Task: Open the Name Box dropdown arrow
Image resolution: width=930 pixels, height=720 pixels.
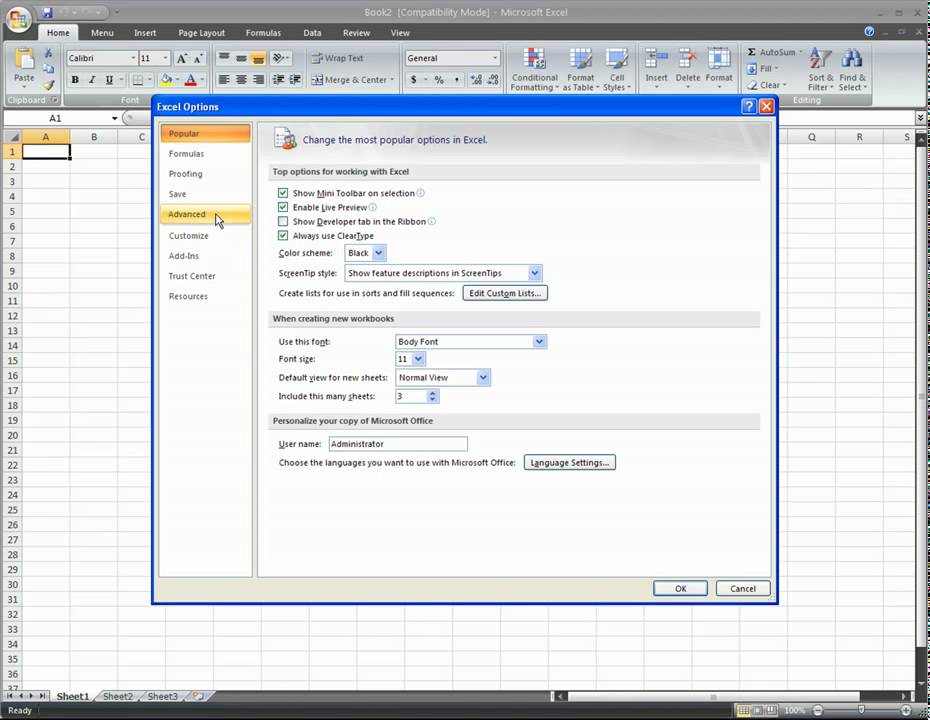Action: click(114, 118)
